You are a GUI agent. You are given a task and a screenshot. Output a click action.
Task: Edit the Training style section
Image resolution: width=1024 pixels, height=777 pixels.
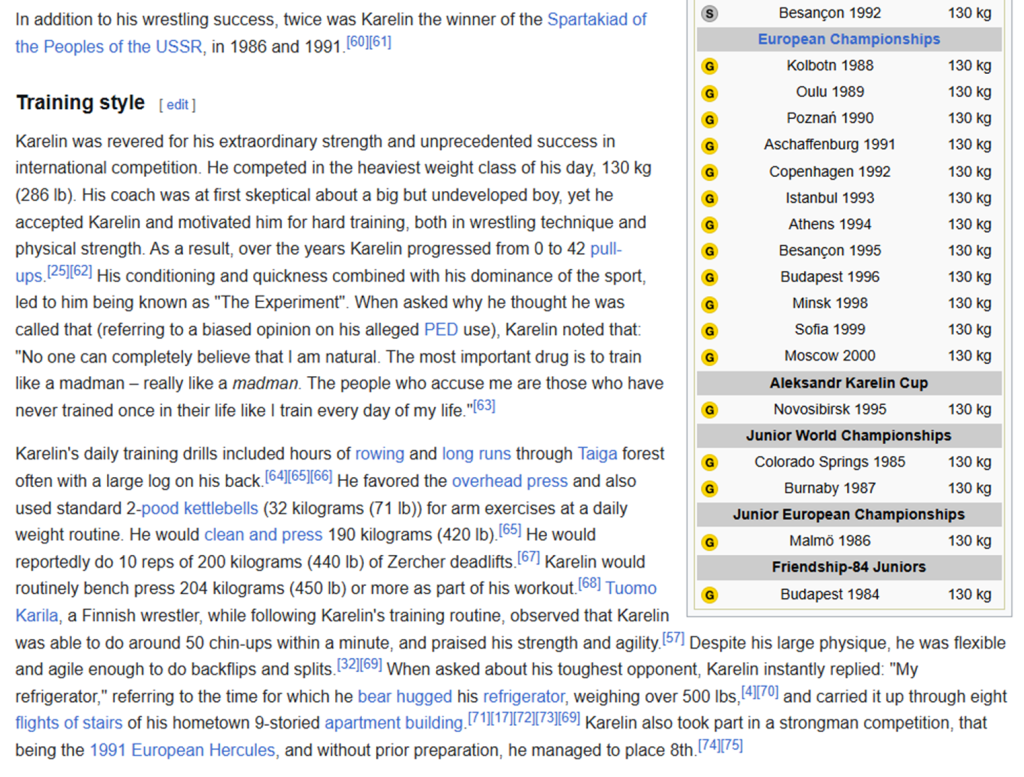(177, 105)
